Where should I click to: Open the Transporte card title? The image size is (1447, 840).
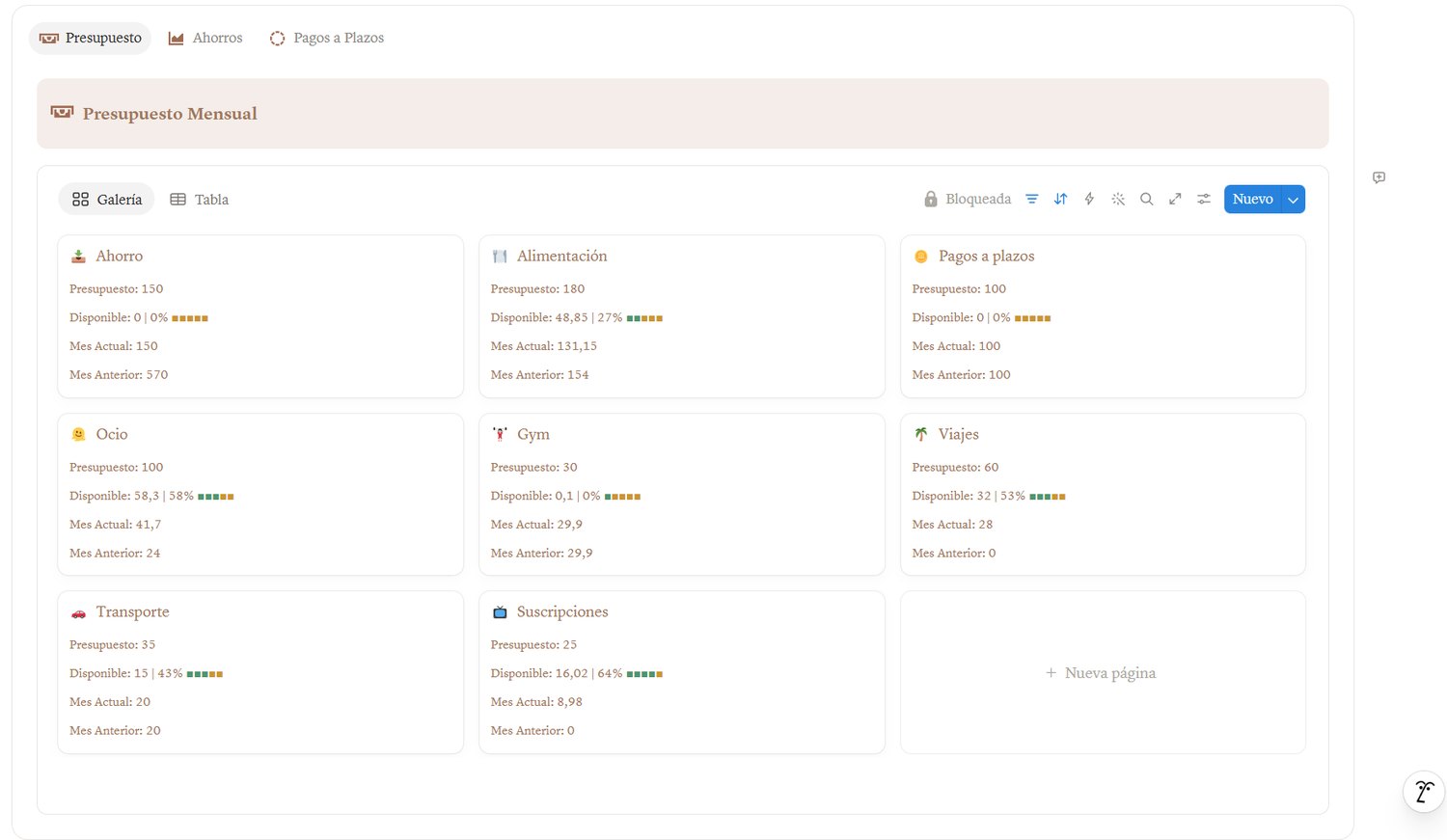click(132, 612)
